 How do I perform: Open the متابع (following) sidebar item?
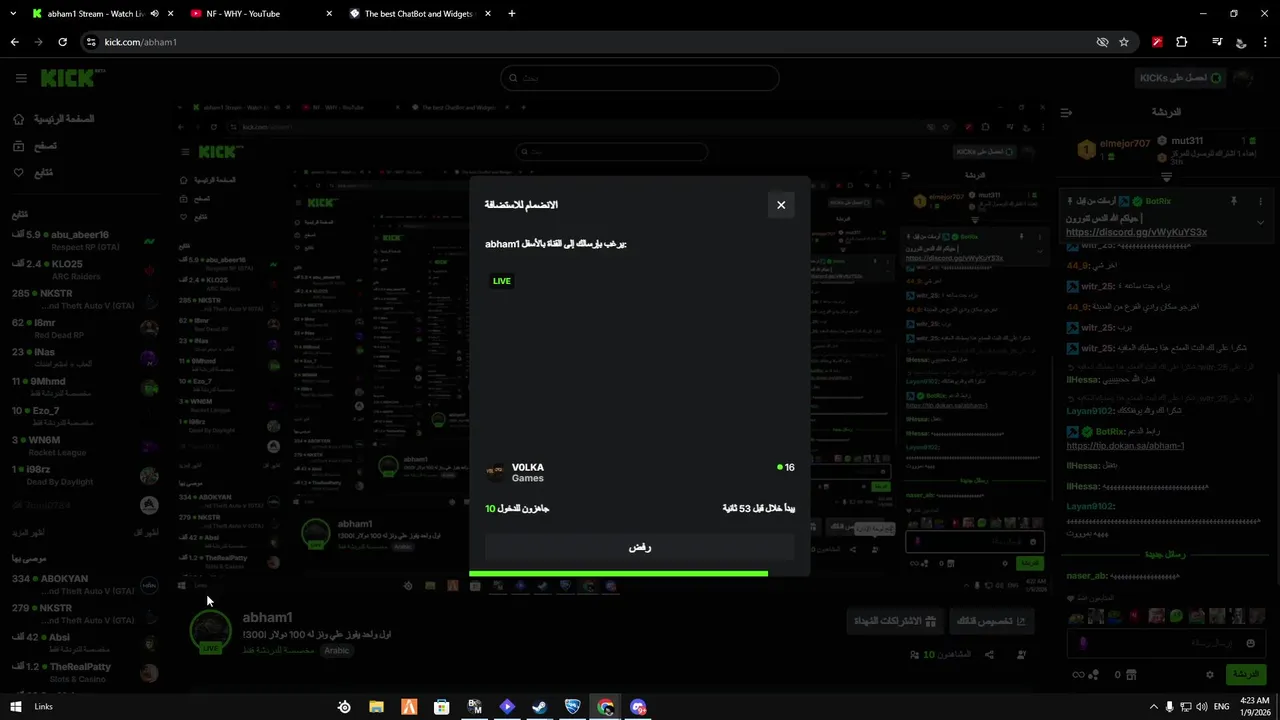click(x=33, y=173)
